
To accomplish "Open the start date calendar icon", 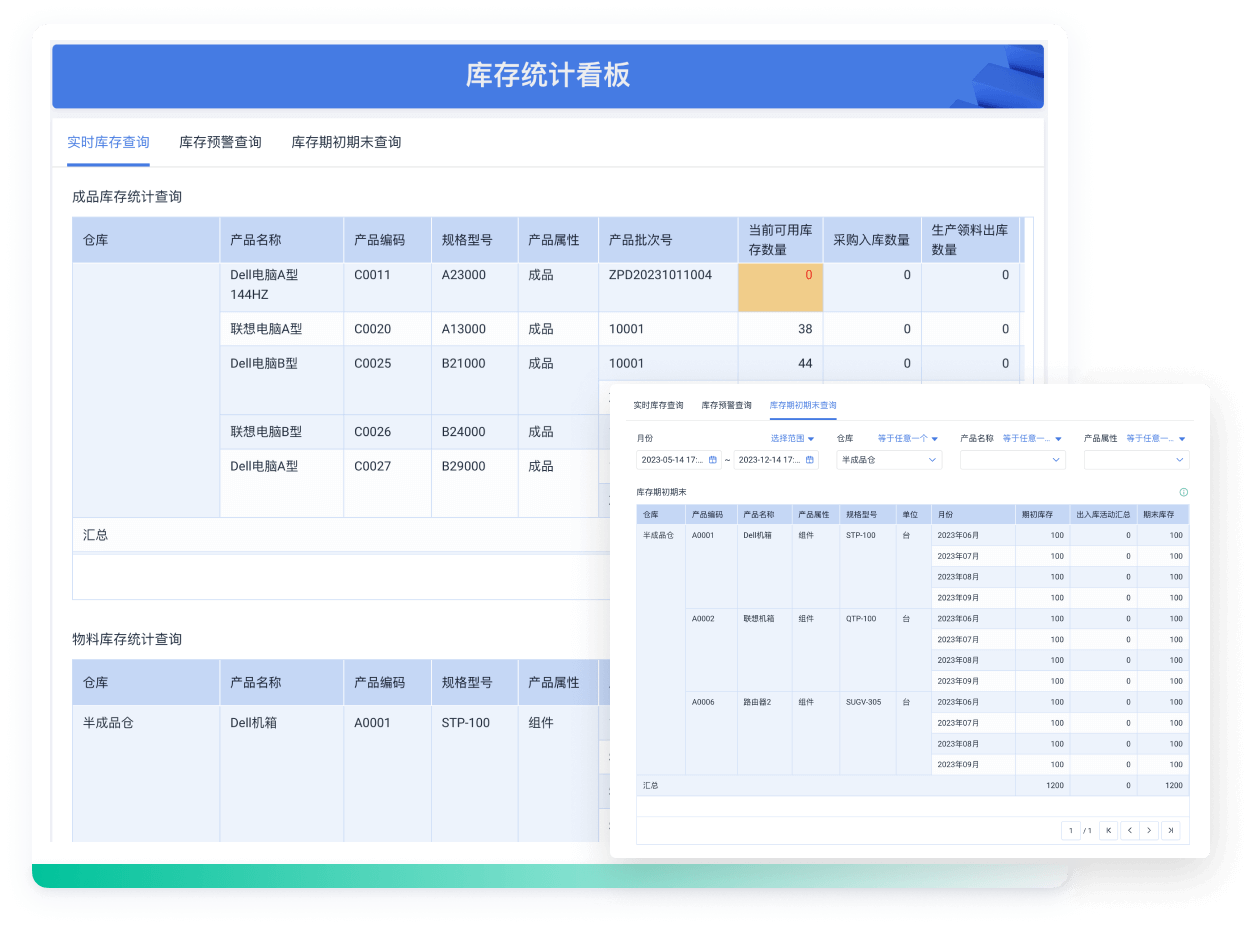I will [713, 460].
